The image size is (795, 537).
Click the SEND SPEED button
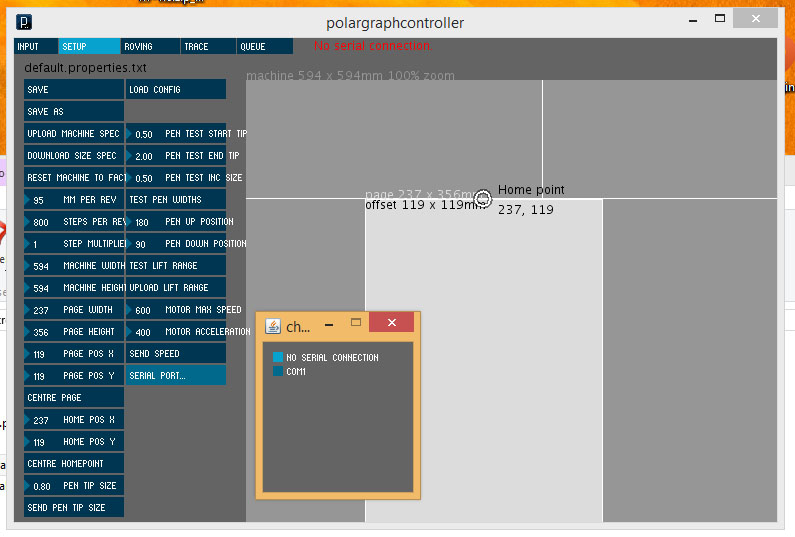pos(176,353)
